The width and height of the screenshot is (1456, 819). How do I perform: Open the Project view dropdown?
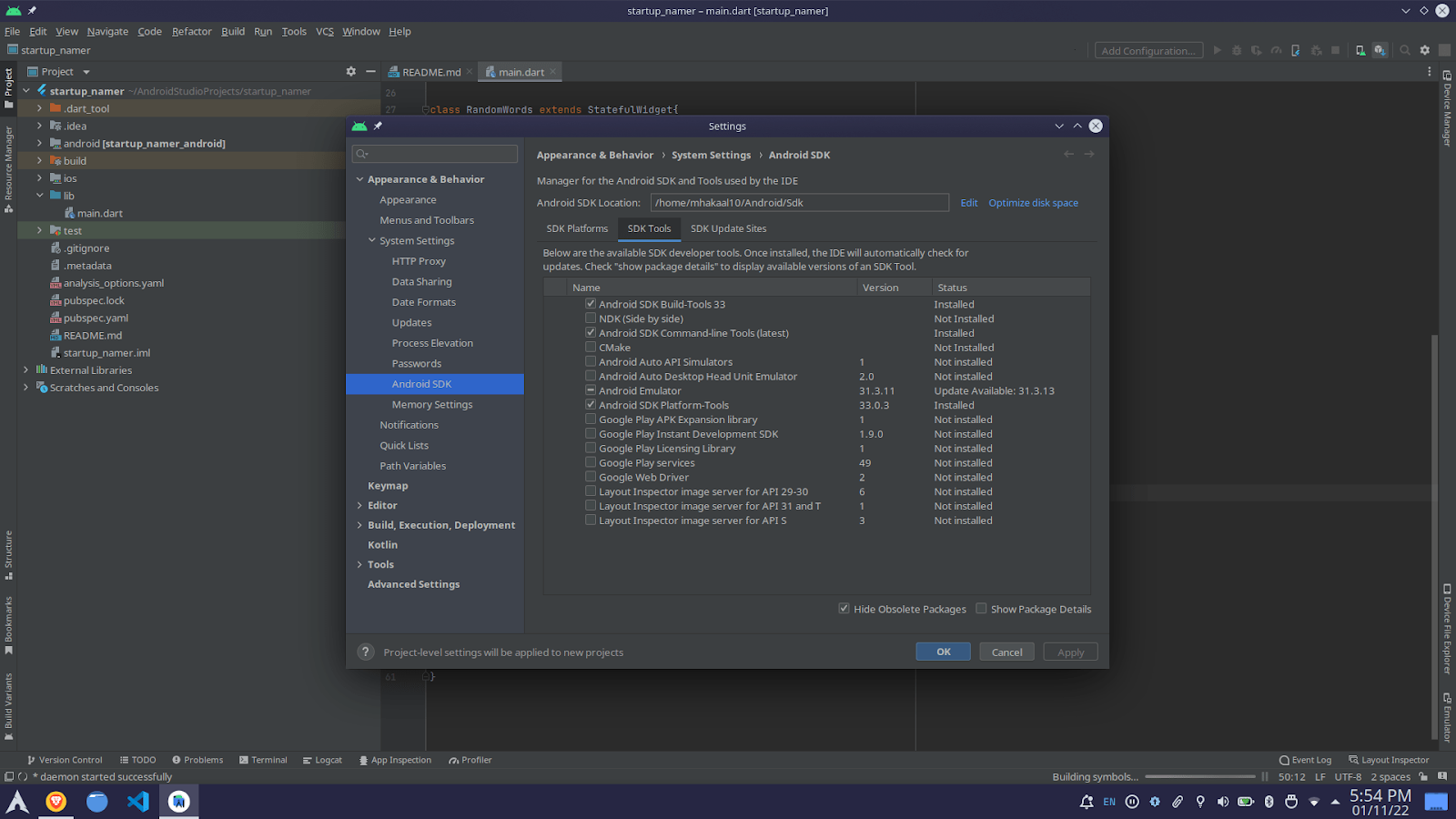pos(86,72)
